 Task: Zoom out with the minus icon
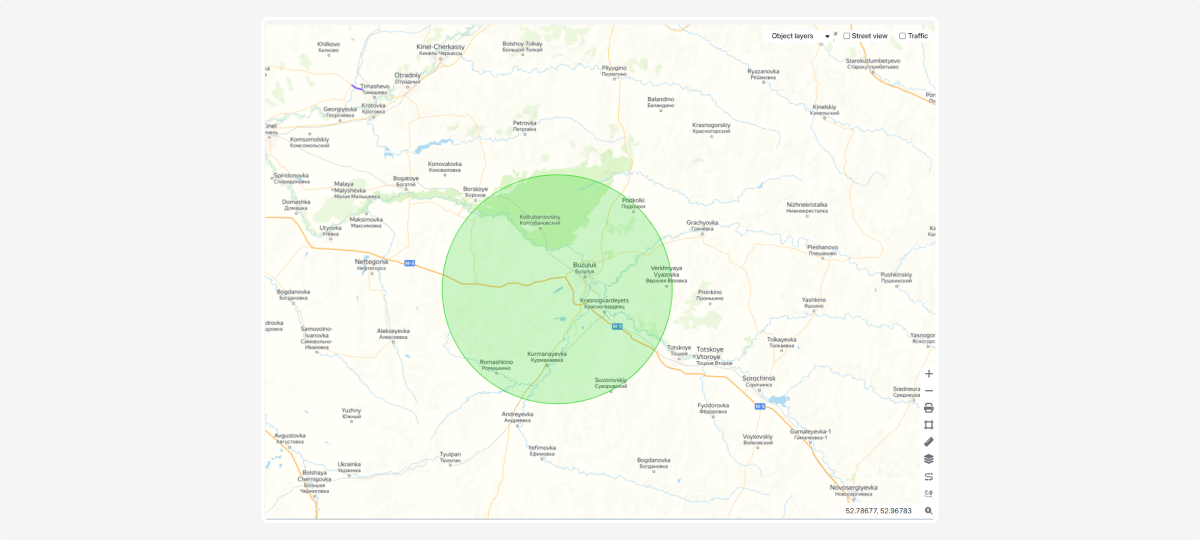pyautogui.click(x=928, y=391)
